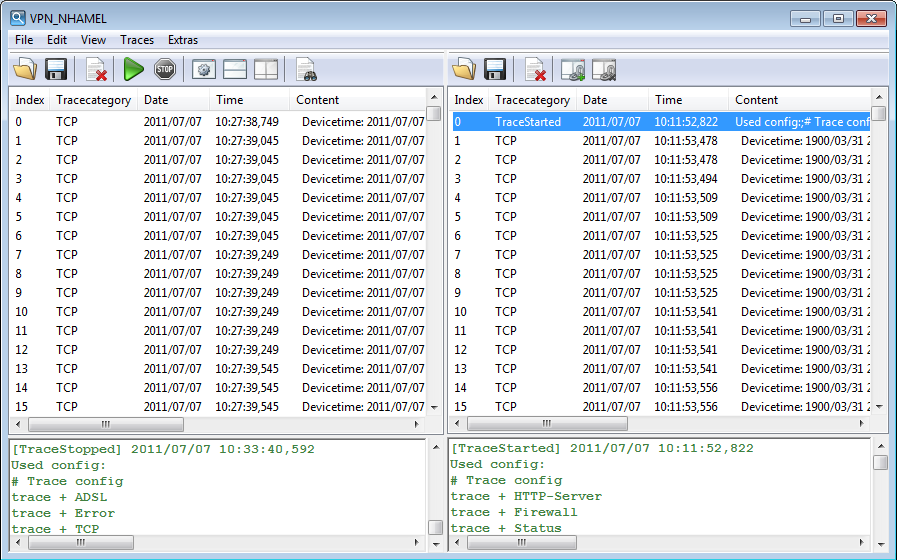This screenshot has height=560, width=897.
Task: Open the View menu
Action: pyautogui.click(x=93, y=40)
